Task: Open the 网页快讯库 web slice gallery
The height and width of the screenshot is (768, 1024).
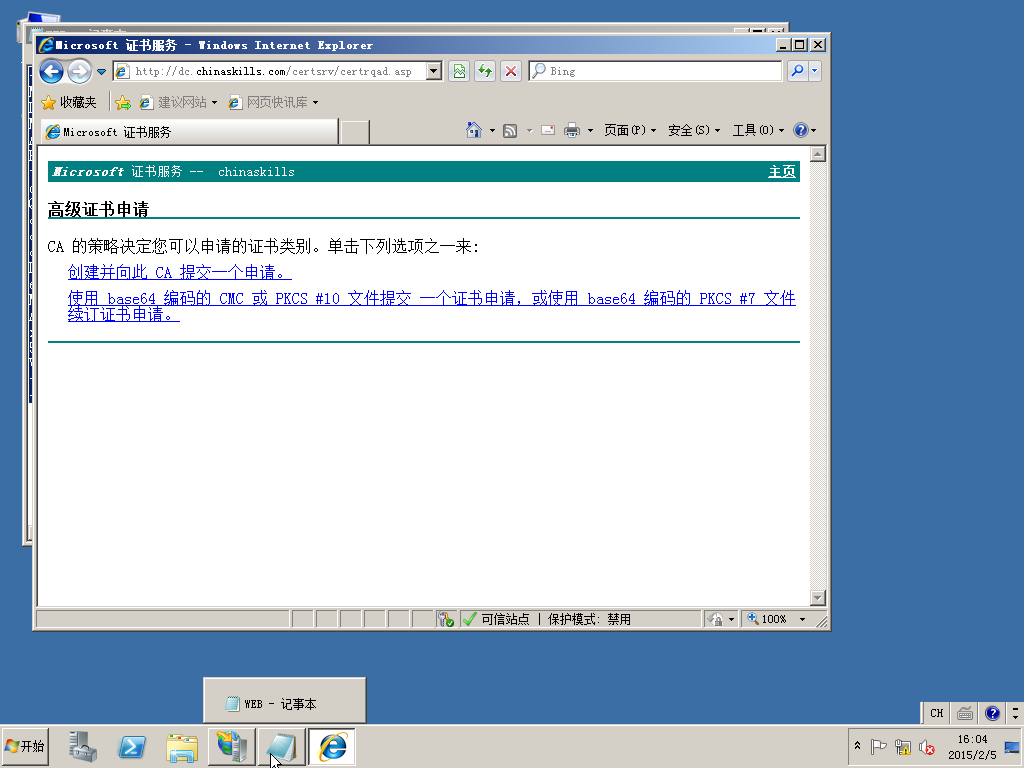Action: (274, 103)
